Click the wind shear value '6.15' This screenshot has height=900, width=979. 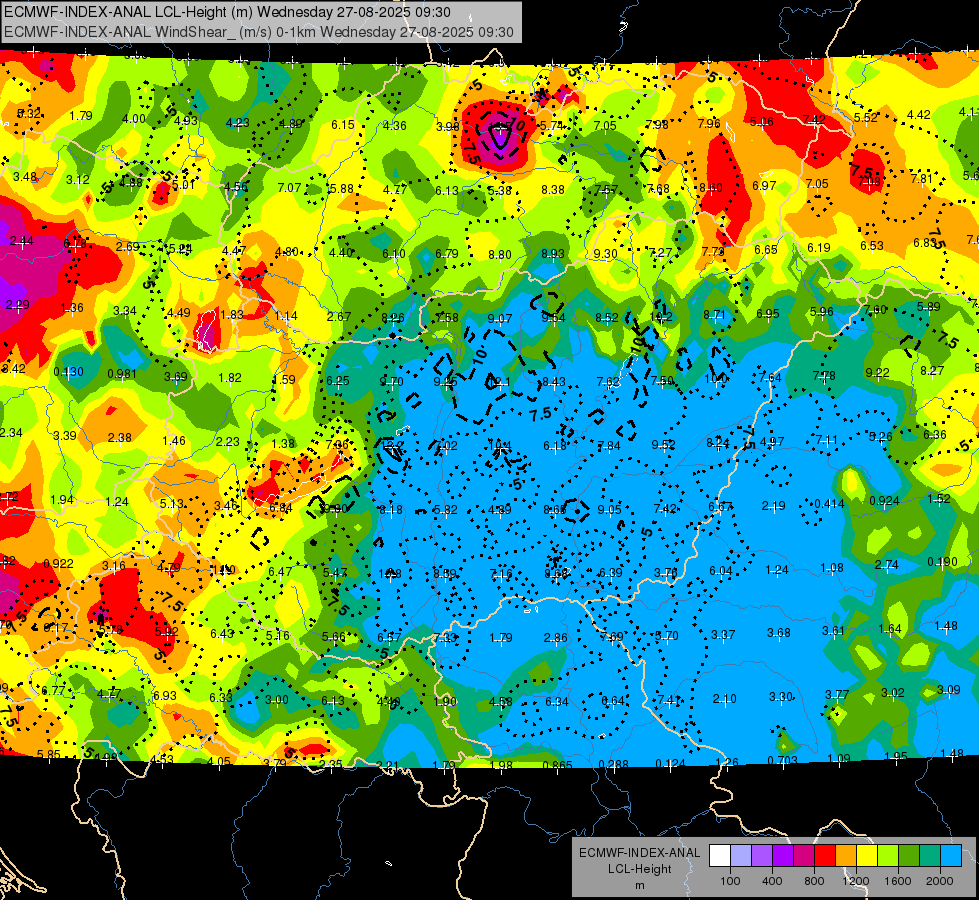(342, 125)
